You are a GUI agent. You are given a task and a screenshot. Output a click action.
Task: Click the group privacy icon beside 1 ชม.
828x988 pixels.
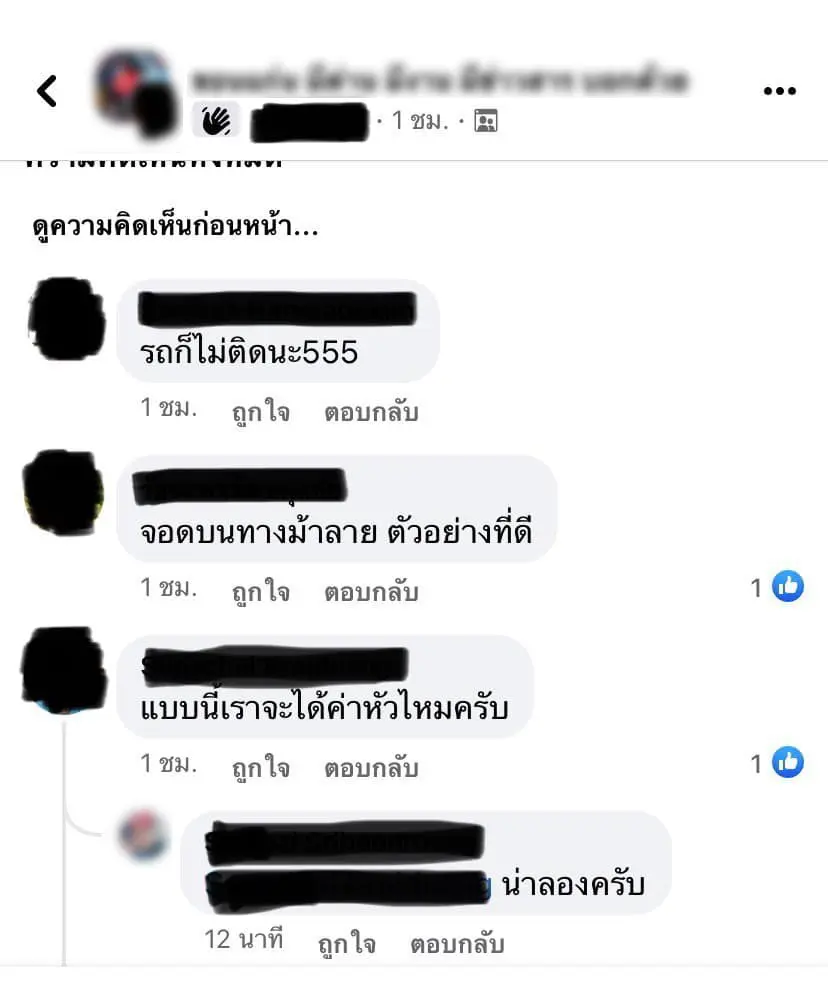pyautogui.click(x=485, y=120)
